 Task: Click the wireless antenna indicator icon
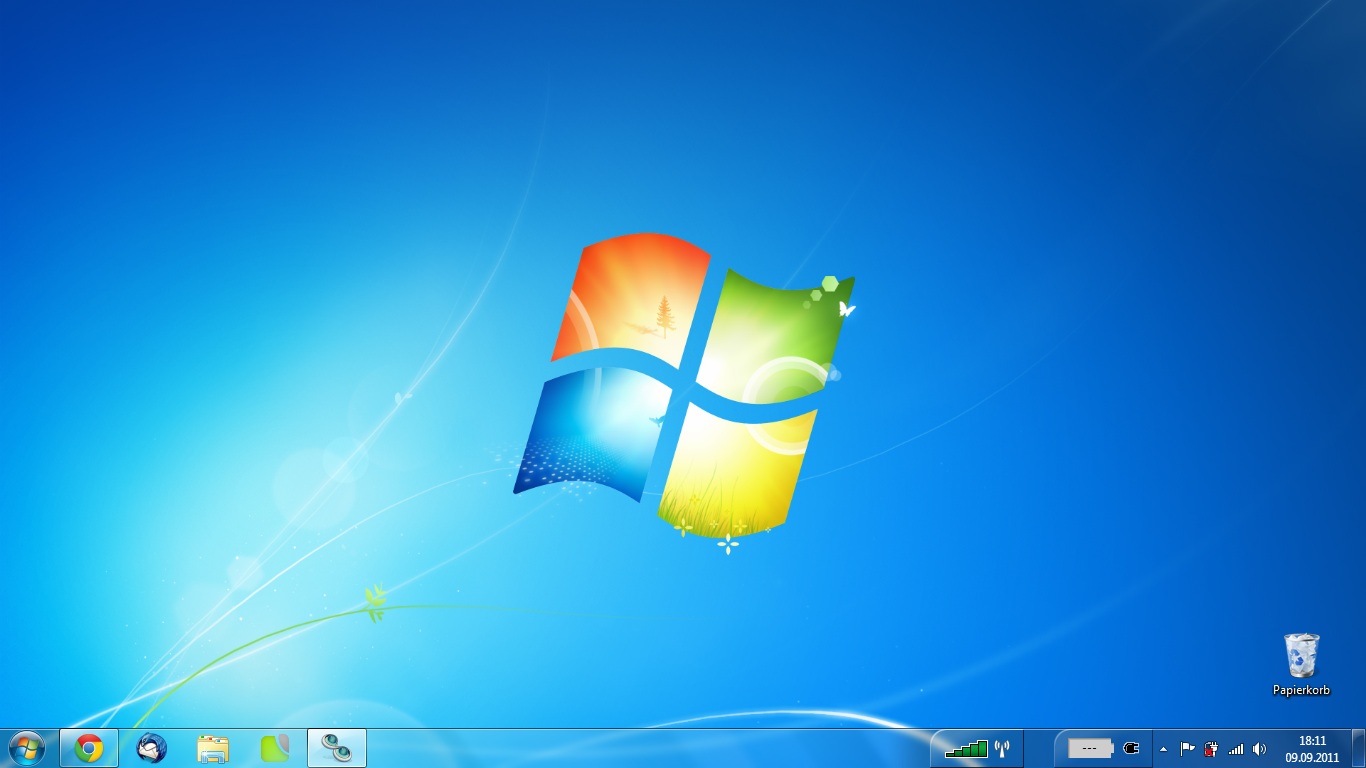(1002, 748)
